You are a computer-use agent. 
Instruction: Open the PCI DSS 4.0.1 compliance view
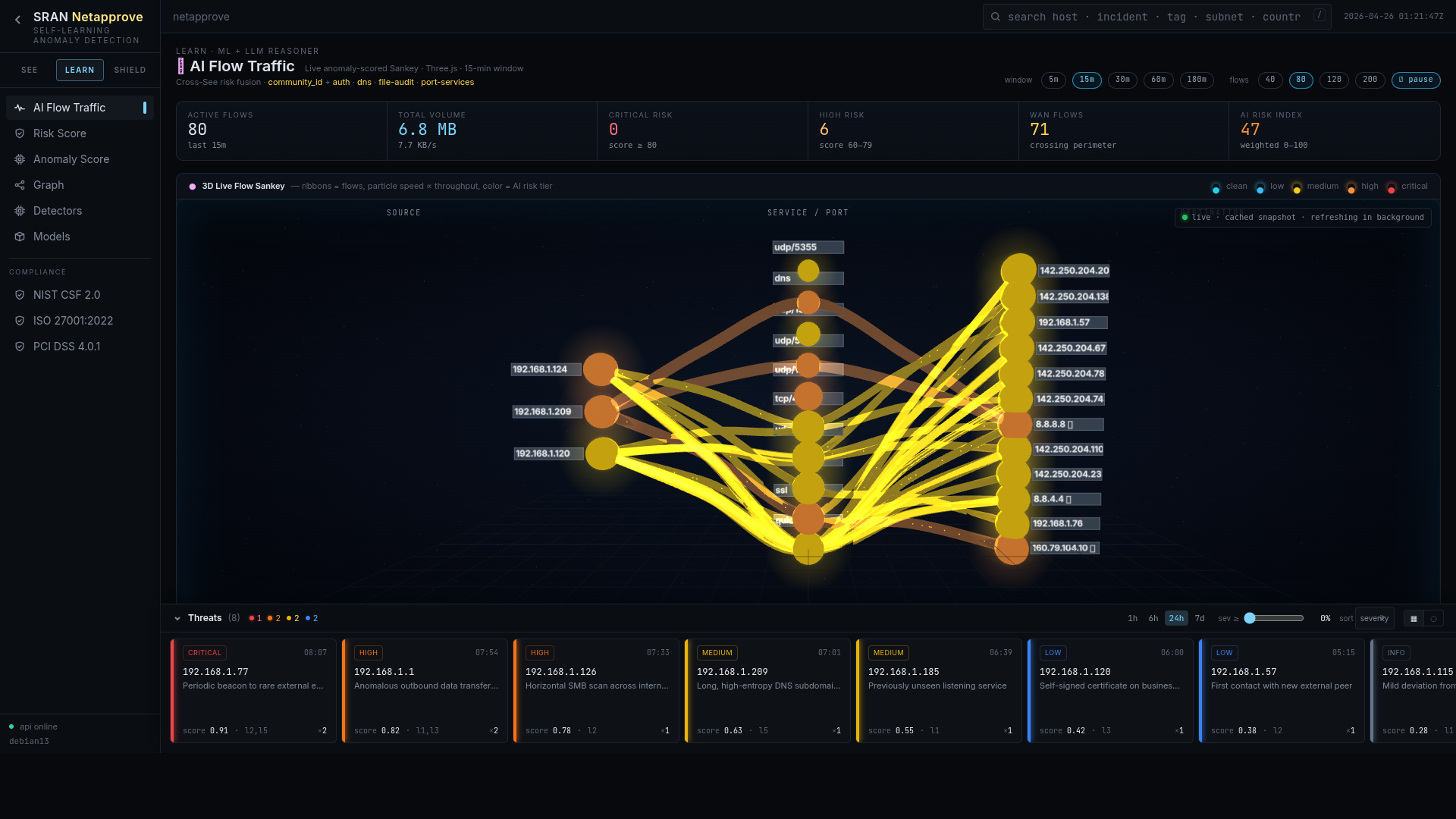pos(67,346)
